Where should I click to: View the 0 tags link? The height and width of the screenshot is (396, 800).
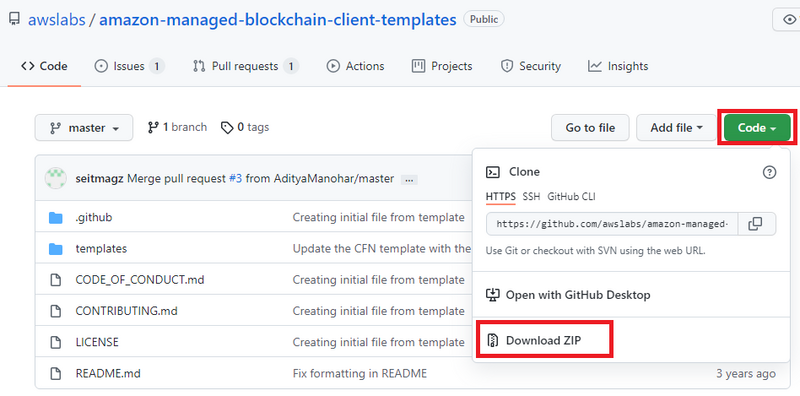(245, 127)
